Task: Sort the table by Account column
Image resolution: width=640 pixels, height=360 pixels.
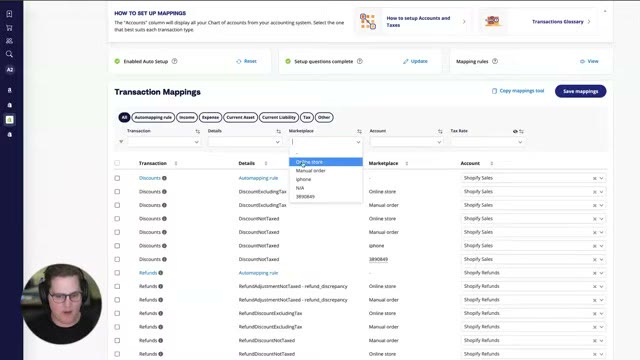Action: click(x=491, y=163)
